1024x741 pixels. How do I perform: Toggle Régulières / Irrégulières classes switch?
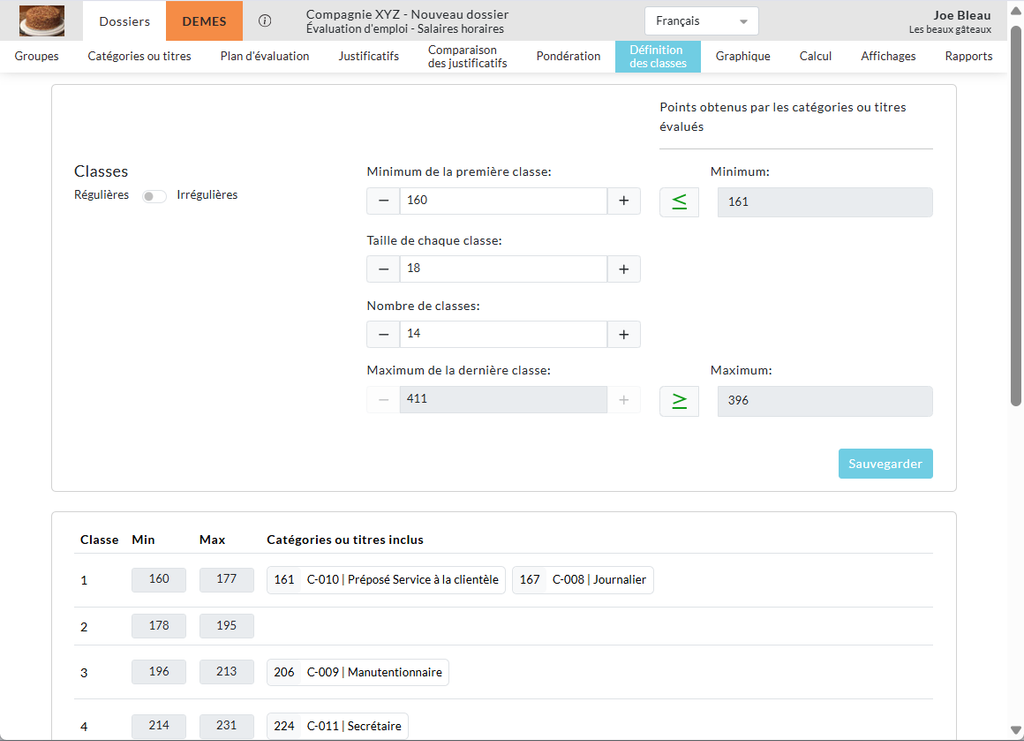[154, 196]
